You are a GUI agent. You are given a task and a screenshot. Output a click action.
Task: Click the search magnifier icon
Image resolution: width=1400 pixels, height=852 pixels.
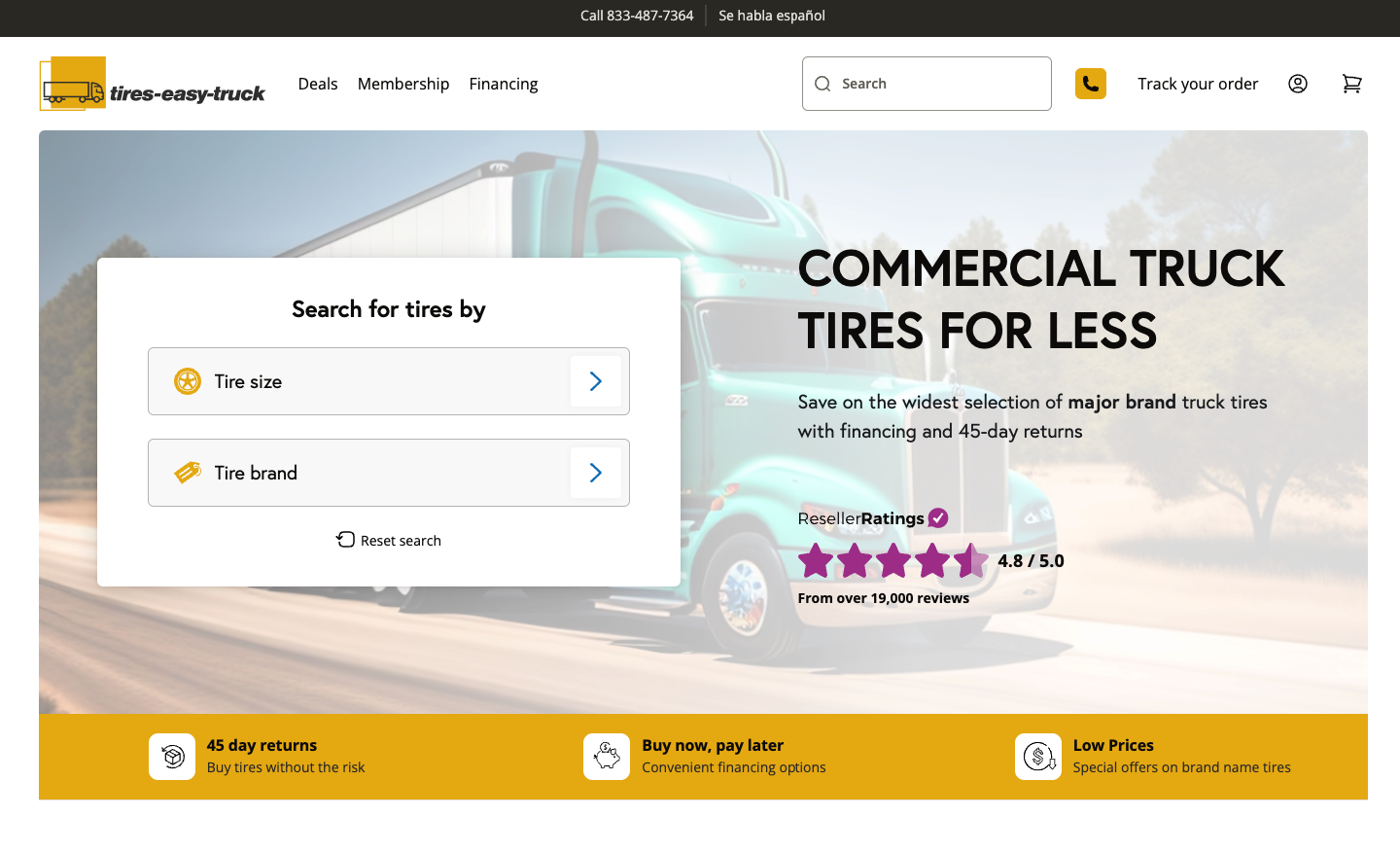pyautogui.click(x=822, y=84)
